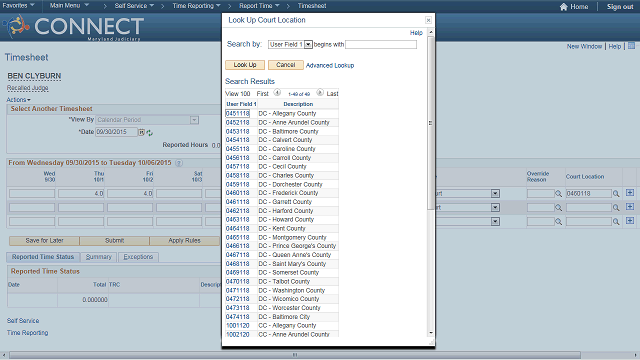Open calendar picker next to Date field
The height and width of the screenshot is (360, 640).
click(x=141, y=132)
